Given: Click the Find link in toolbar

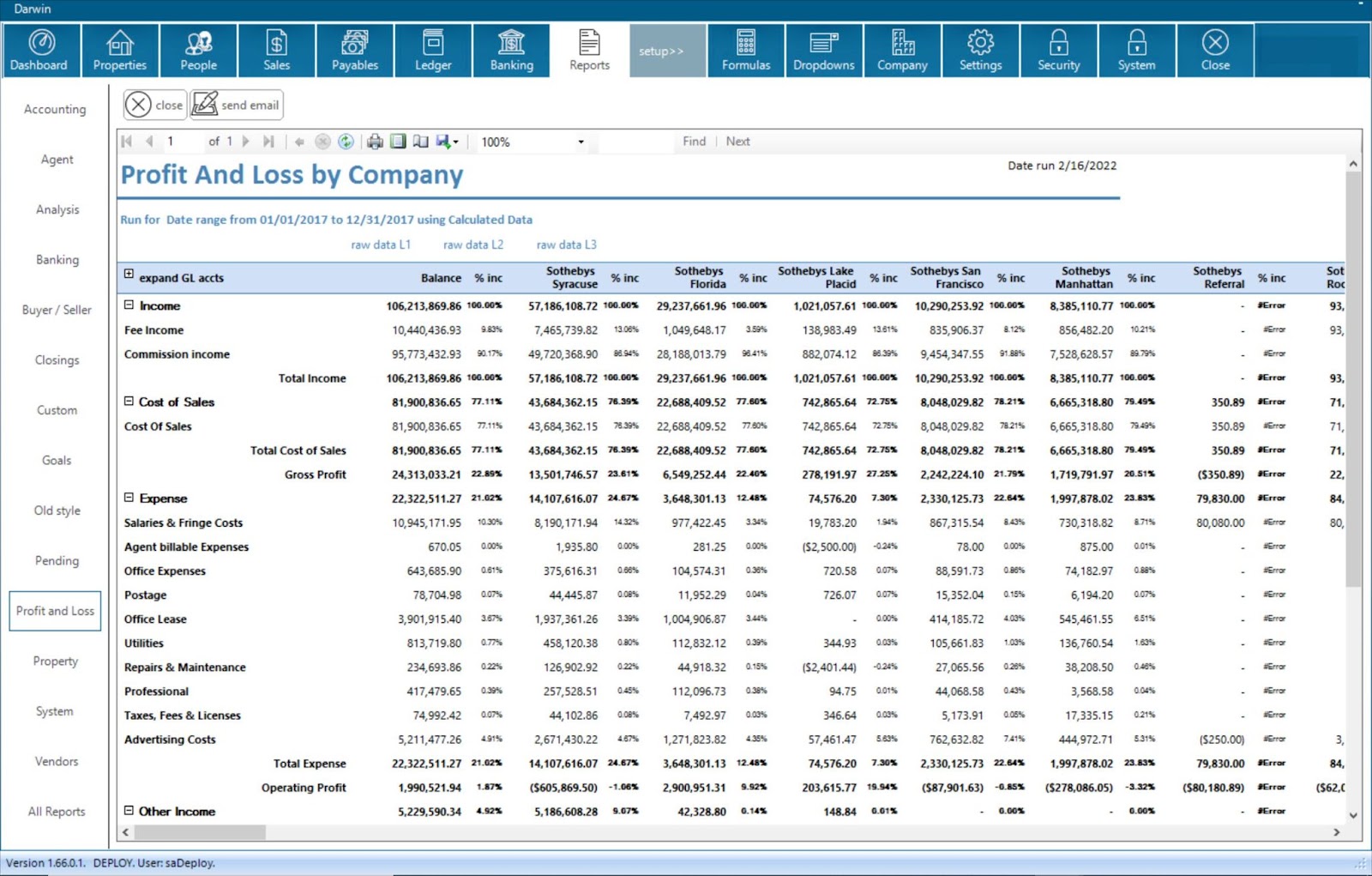Looking at the screenshot, I should [694, 142].
